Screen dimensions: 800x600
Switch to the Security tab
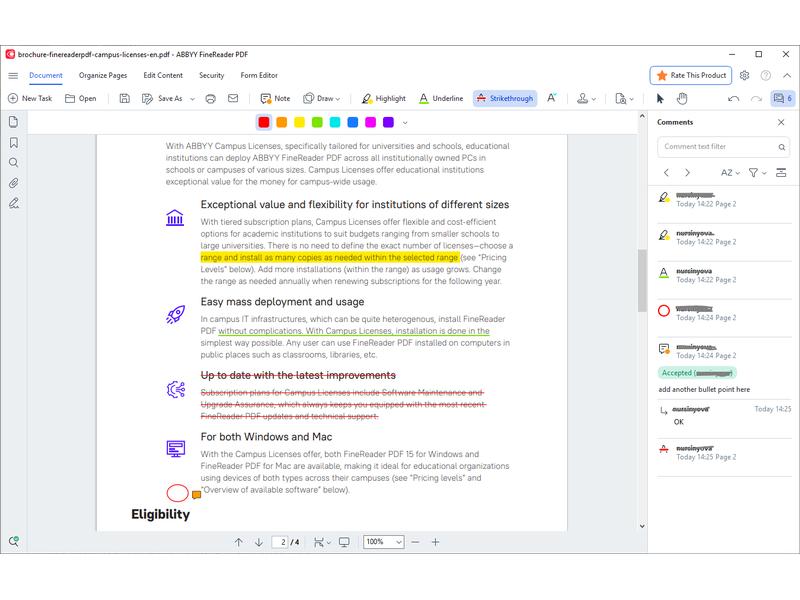pos(212,76)
